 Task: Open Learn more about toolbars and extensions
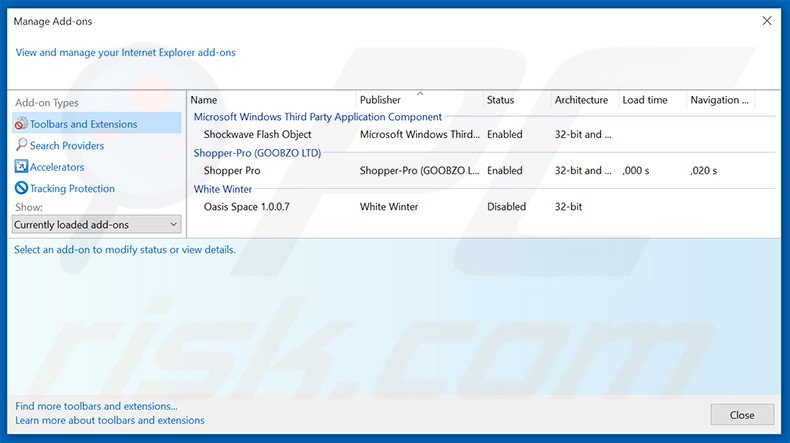coord(110,420)
